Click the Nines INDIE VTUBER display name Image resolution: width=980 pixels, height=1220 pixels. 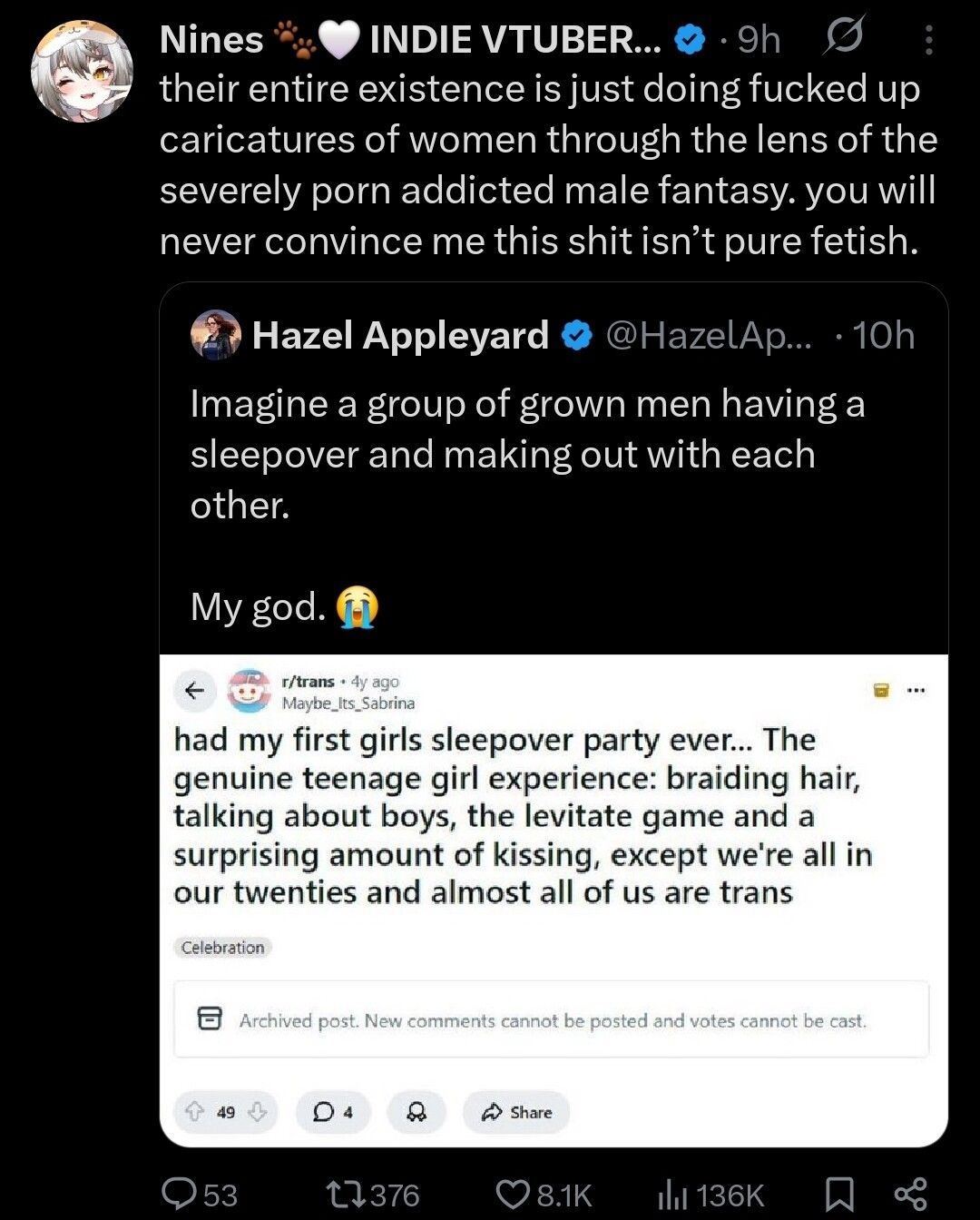tap(410, 39)
